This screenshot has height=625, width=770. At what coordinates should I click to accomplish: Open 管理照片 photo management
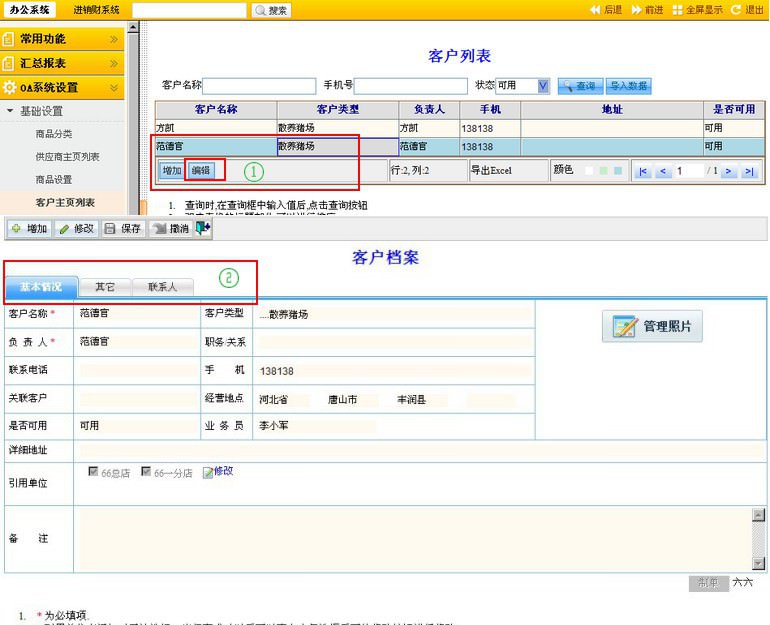click(x=652, y=326)
